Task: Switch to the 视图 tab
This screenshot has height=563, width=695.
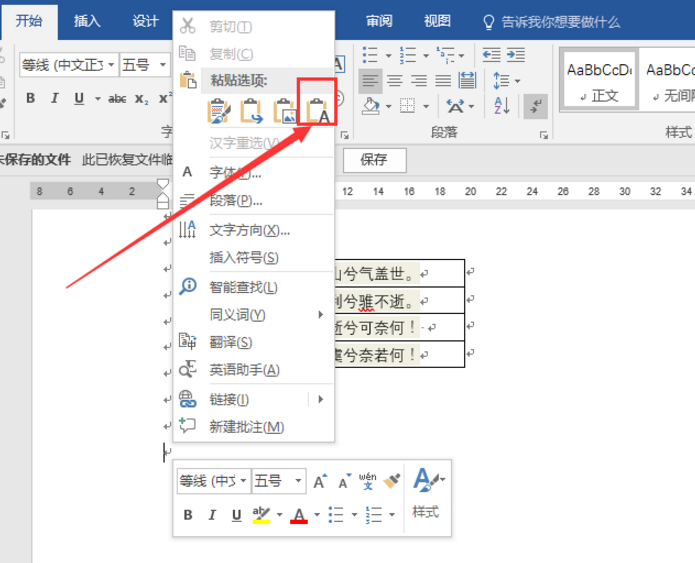Action: point(437,21)
